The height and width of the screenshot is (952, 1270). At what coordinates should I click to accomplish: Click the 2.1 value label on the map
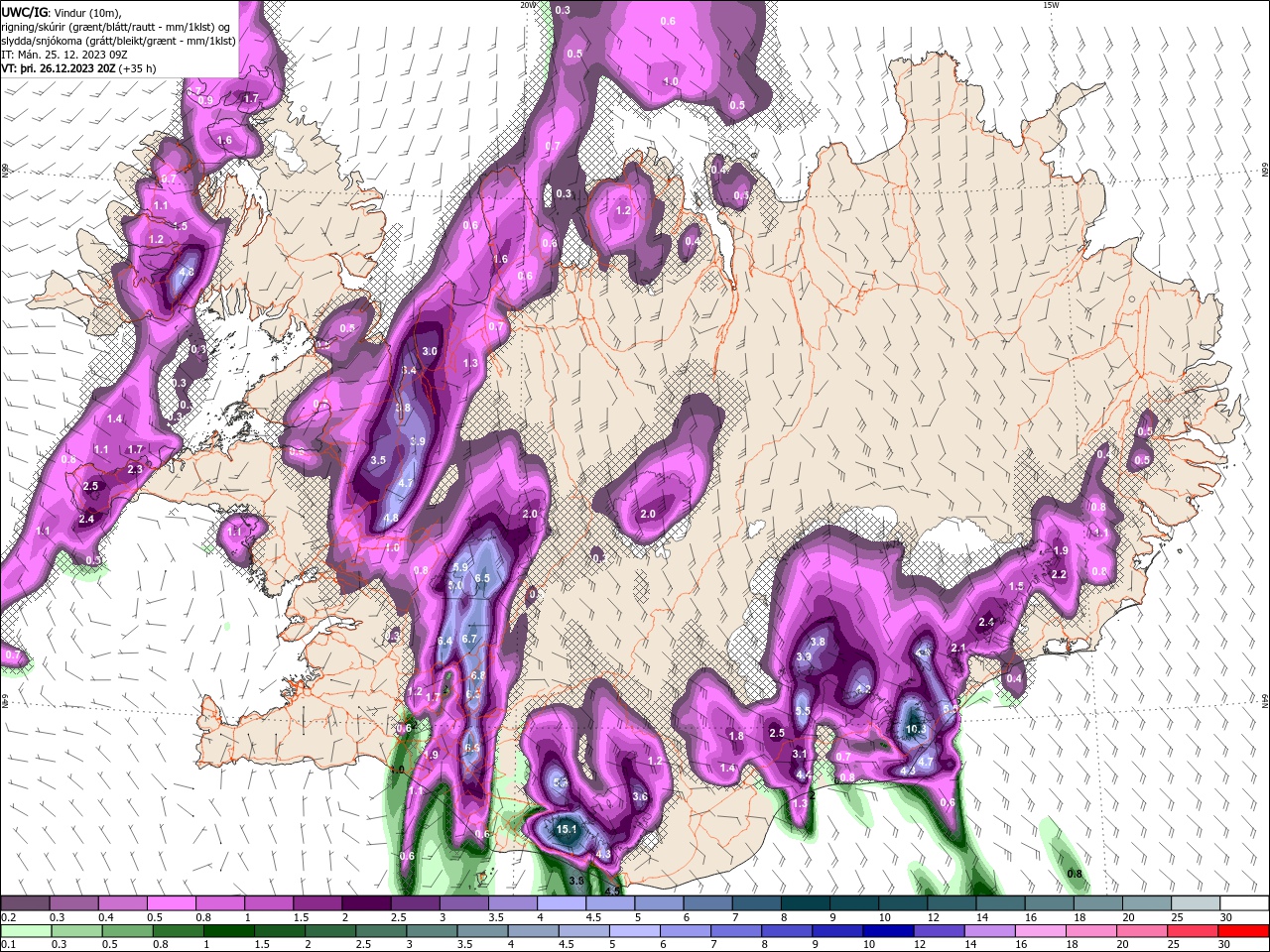(958, 648)
